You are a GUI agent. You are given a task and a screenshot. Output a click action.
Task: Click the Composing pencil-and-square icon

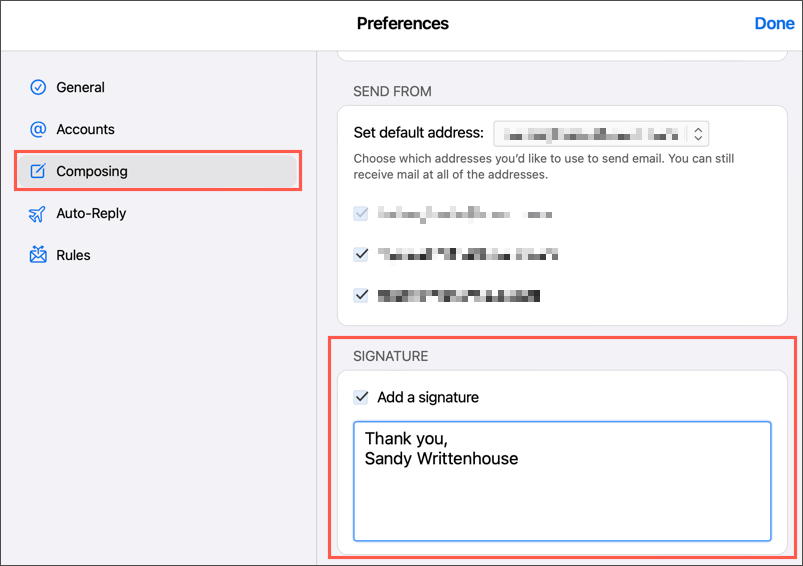pyautogui.click(x=38, y=171)
